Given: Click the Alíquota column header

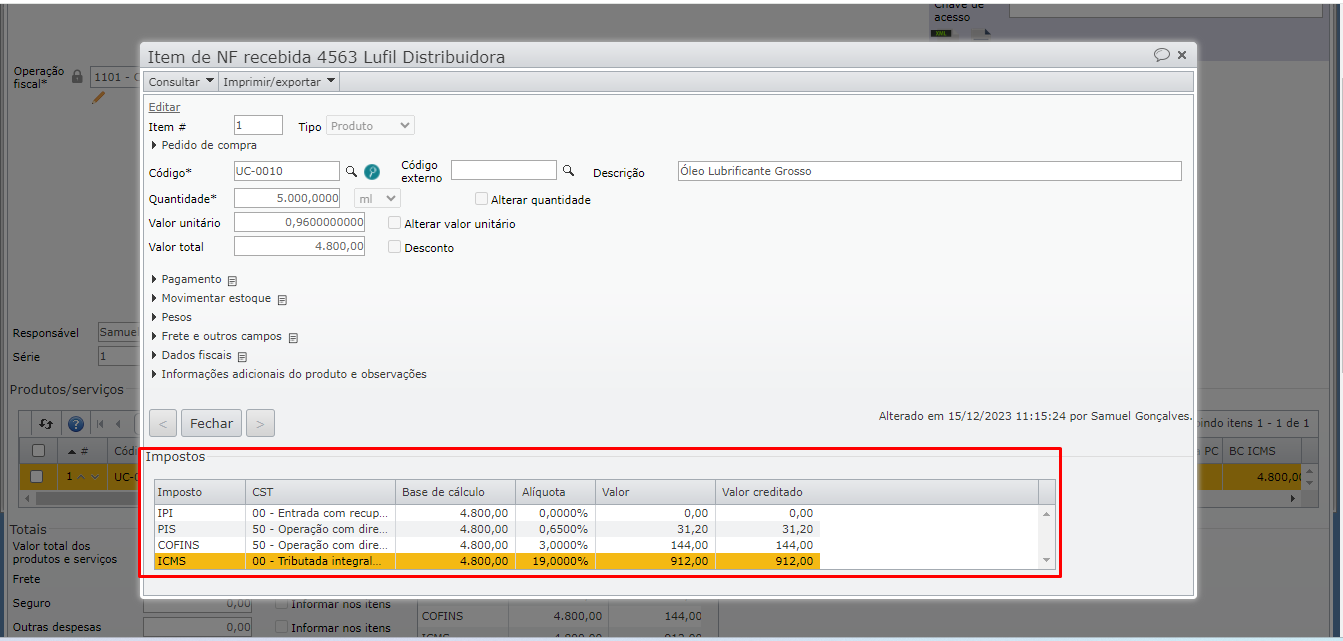Looking at the screenshot, I should (x=556, y=492).
